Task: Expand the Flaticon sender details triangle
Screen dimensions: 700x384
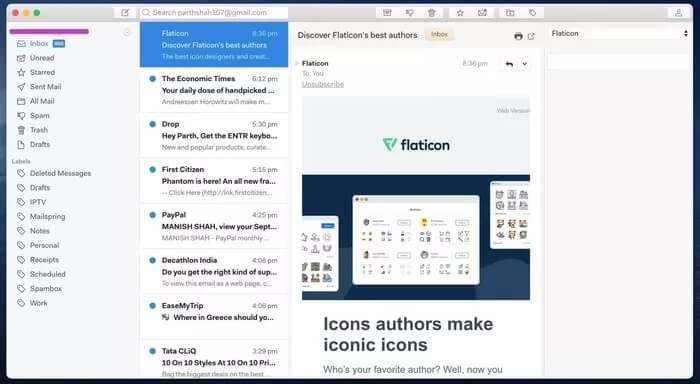Action: 297,63
